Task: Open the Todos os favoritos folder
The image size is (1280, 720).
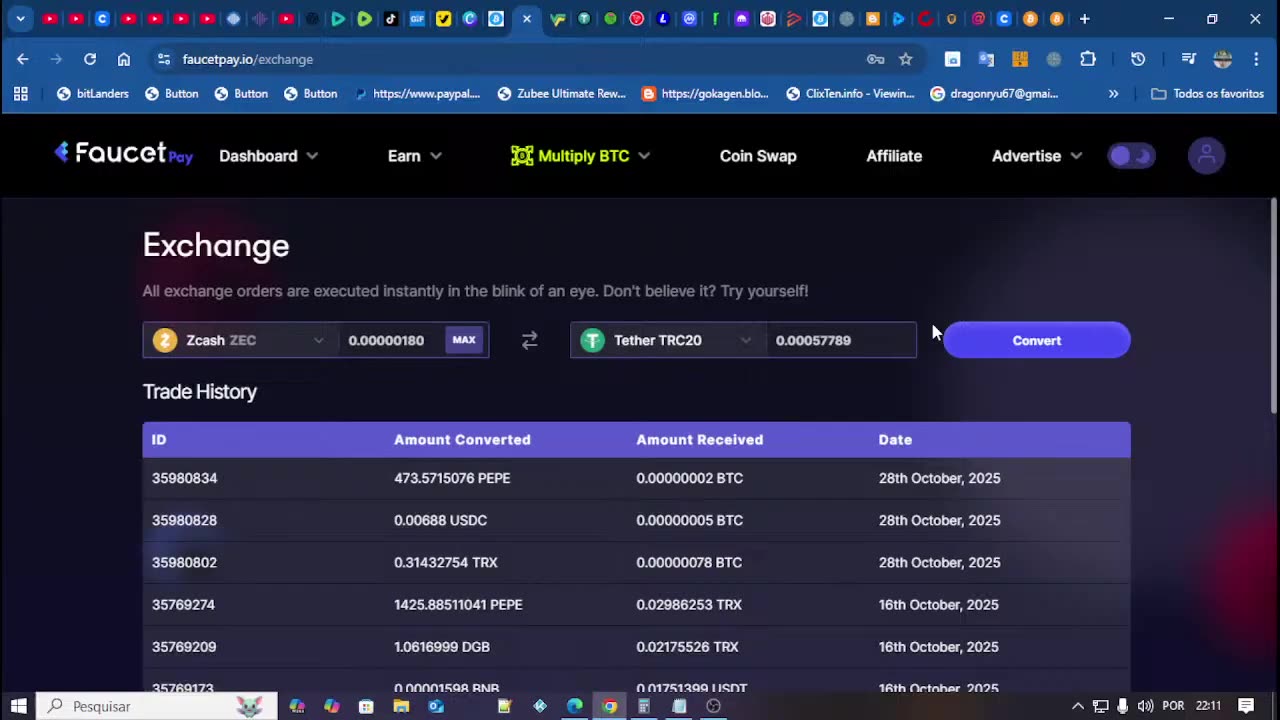Action: 1208,93
